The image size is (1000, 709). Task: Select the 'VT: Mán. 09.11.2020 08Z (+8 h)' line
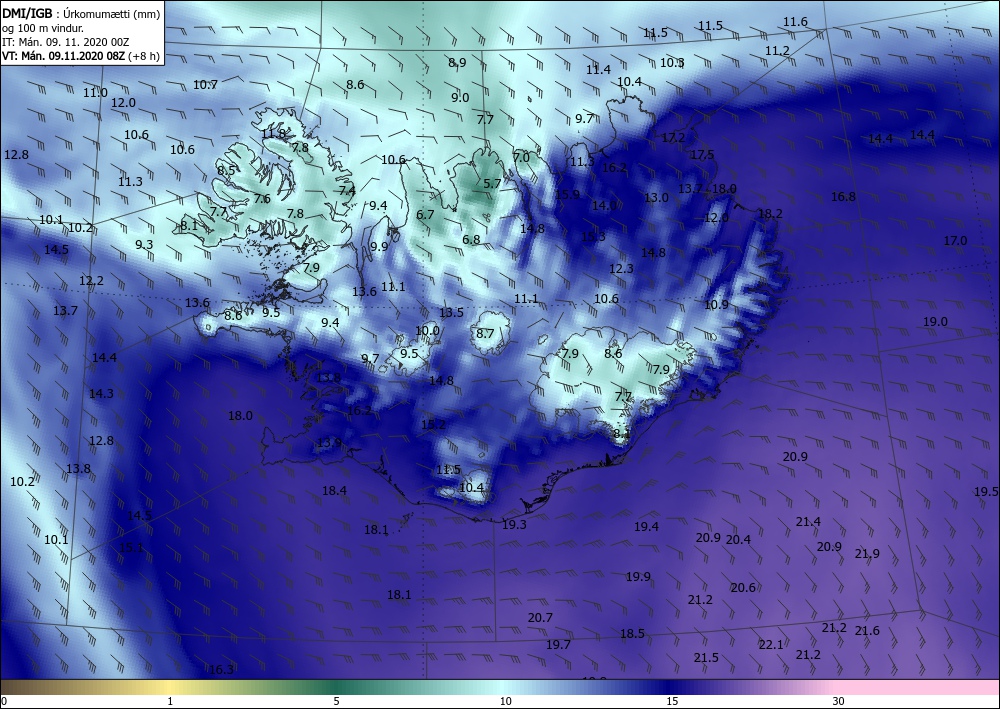(x=81, y=55)
